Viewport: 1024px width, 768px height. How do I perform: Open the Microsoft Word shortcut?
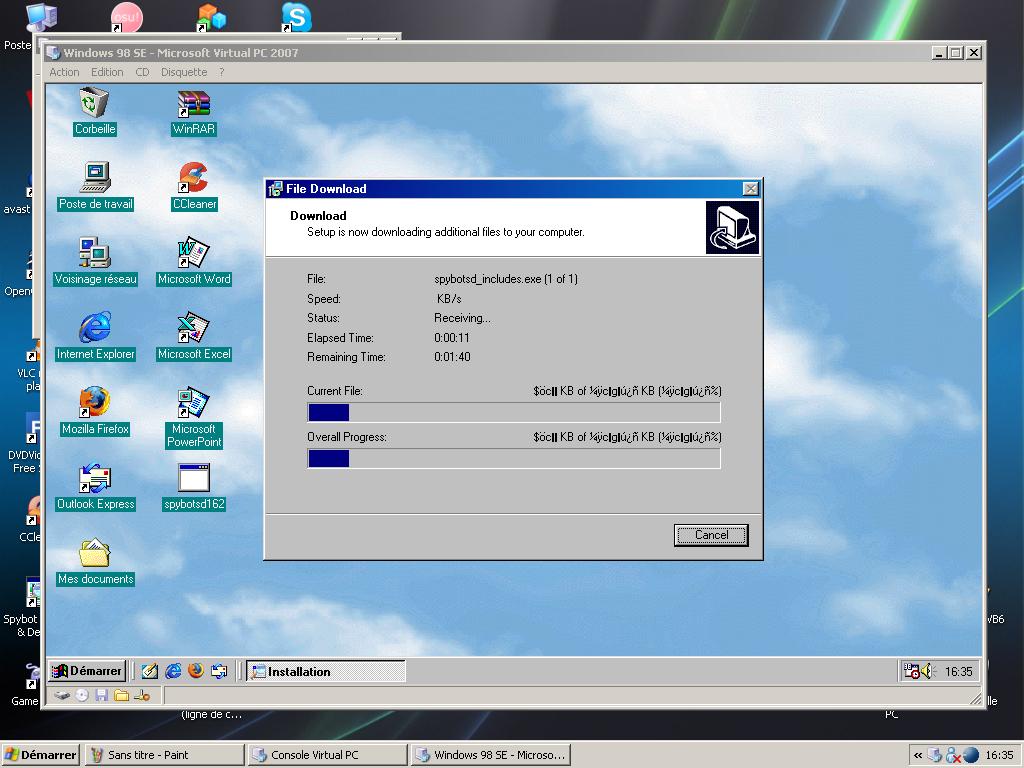tap(193, 253)
